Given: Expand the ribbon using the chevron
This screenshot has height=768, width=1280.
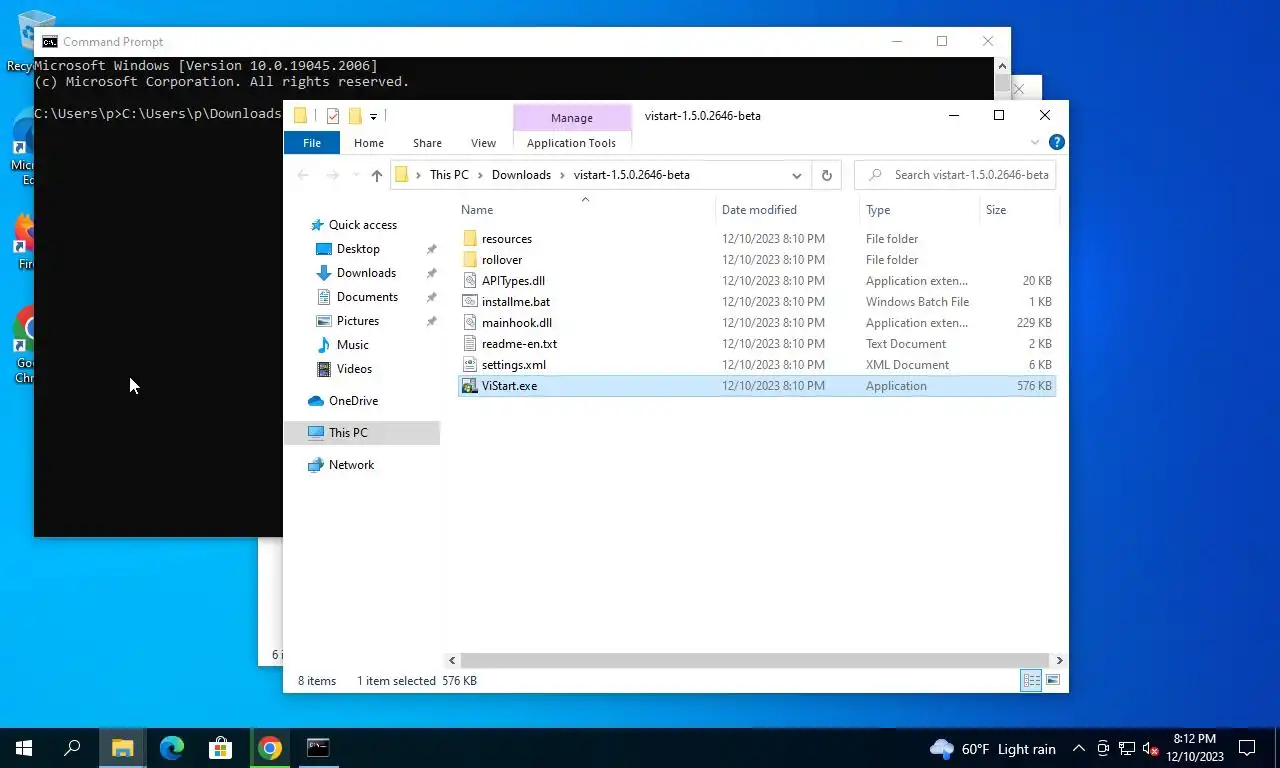Looking at the screenshot, I should (x=1034, y=143).
